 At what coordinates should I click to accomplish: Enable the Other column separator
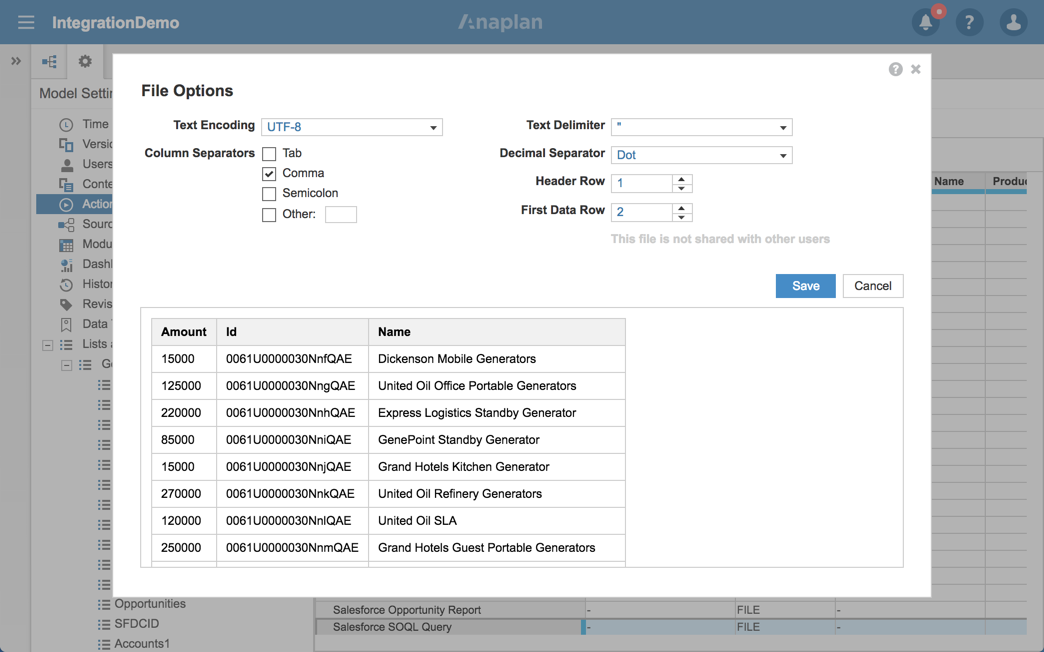269,214
